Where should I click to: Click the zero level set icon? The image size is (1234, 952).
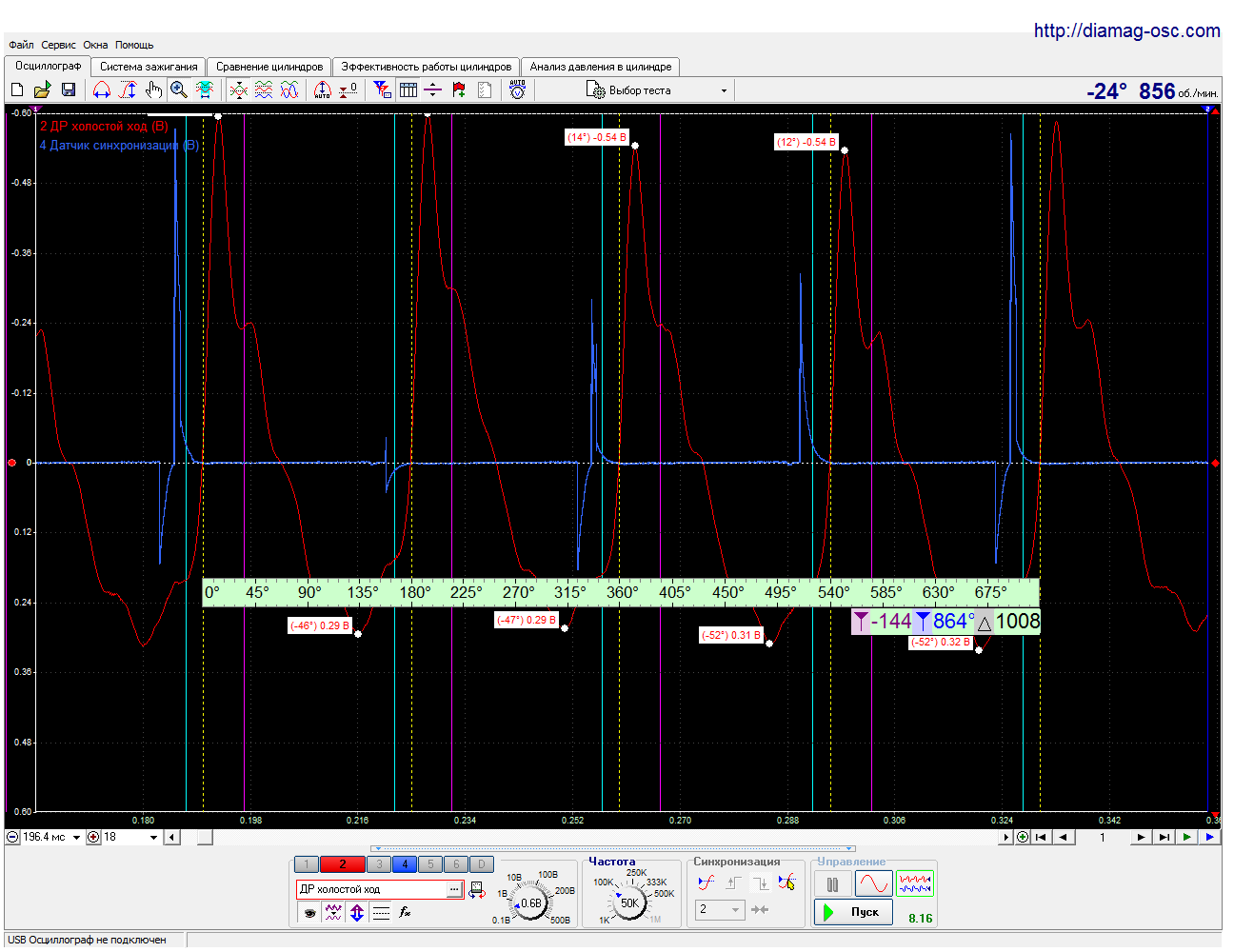tap(348, 89)
